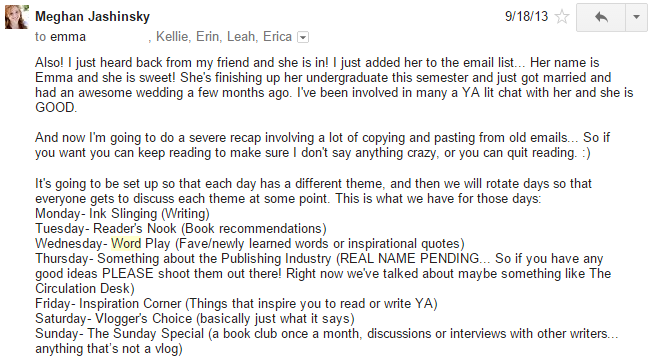Click Meghan Jashinsky's profile photo

click(x=17, y=17)
